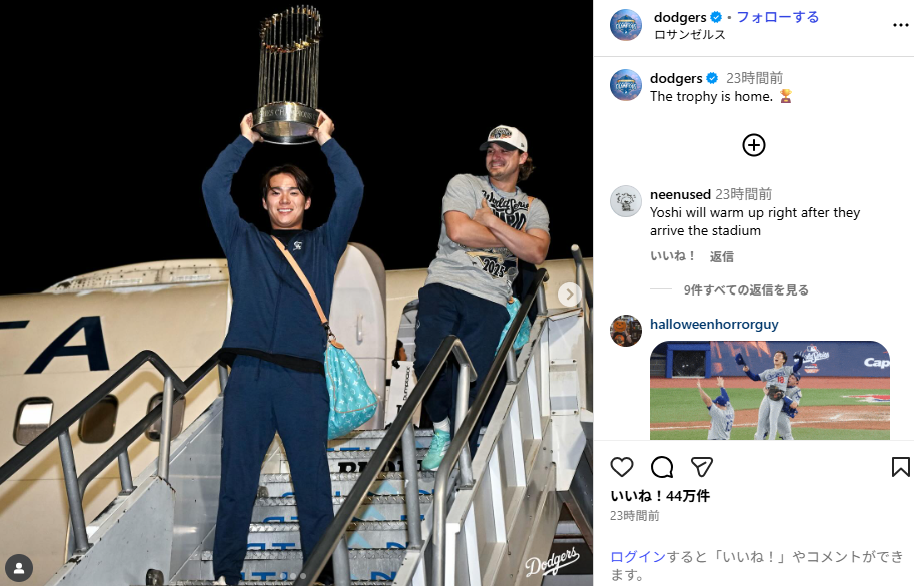Open halloweenhorrorguy username link
The height and width of the screenshot is (586, 914).
pos(714,324)
